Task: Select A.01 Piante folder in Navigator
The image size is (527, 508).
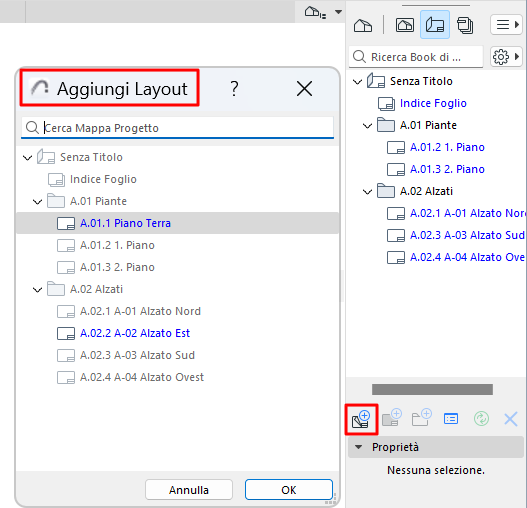Action: (428, 125)
